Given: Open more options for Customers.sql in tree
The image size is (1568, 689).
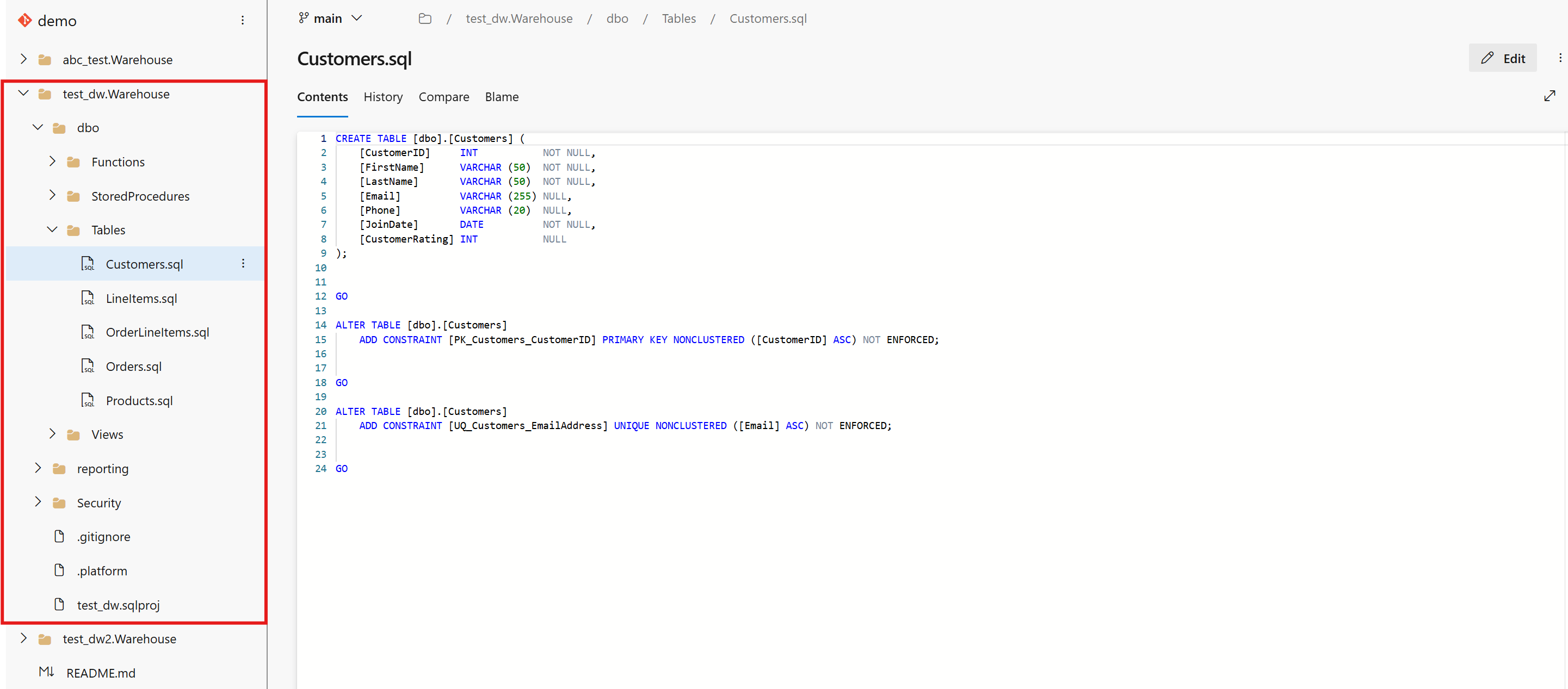Looking at the screenshot, I should (x=243, y=264).
